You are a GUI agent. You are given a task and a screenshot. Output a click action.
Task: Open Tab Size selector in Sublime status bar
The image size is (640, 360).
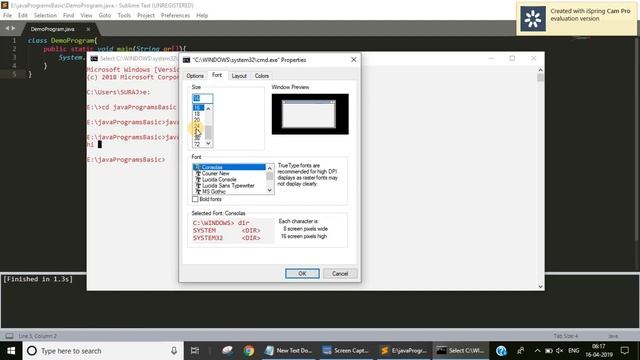coord(566,336)
